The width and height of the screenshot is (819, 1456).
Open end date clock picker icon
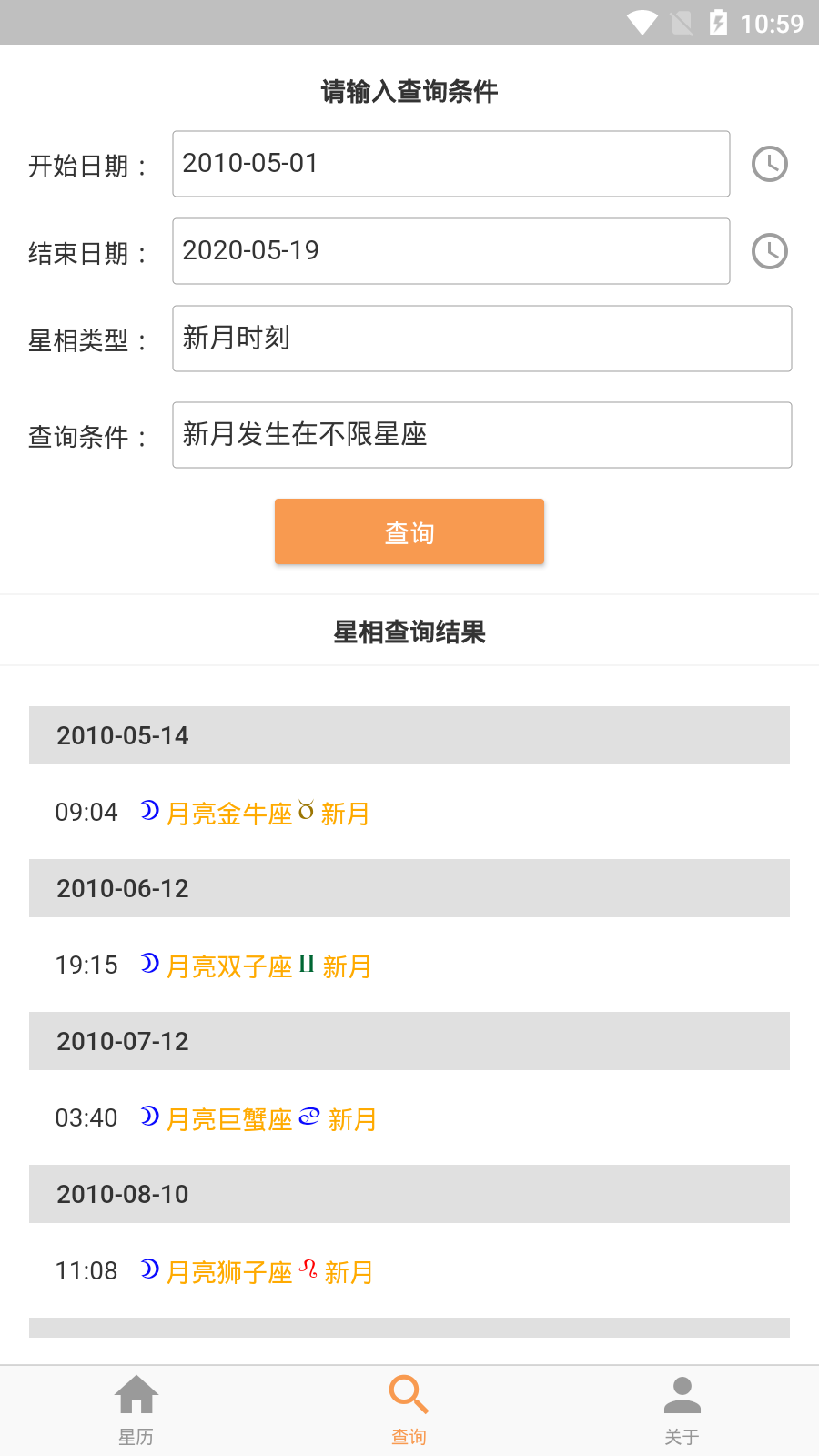click(x=770, y=251)
